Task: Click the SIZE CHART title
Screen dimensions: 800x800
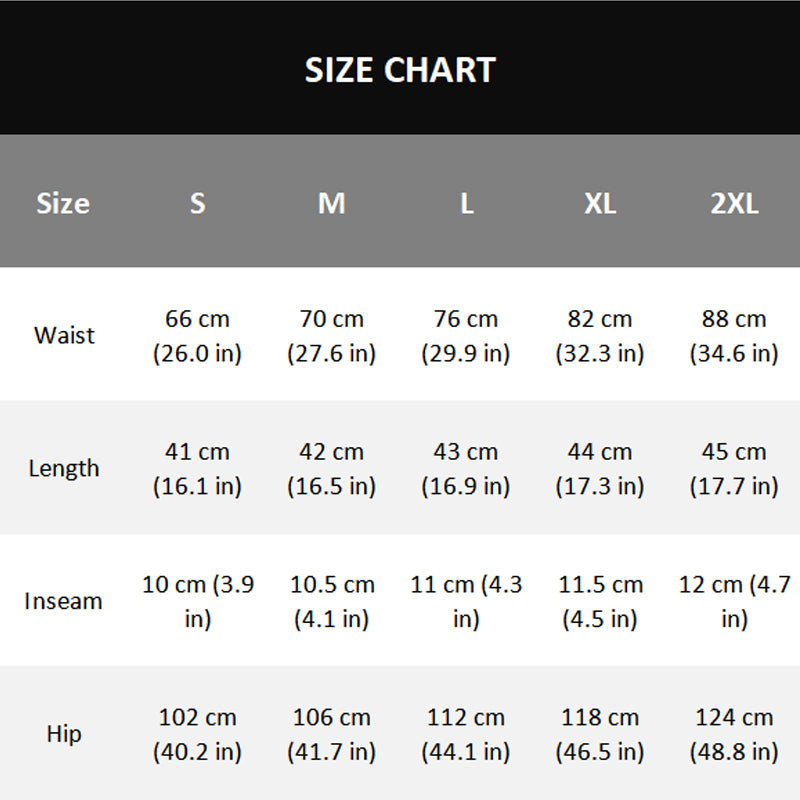Action: click(x=400, y=70)
